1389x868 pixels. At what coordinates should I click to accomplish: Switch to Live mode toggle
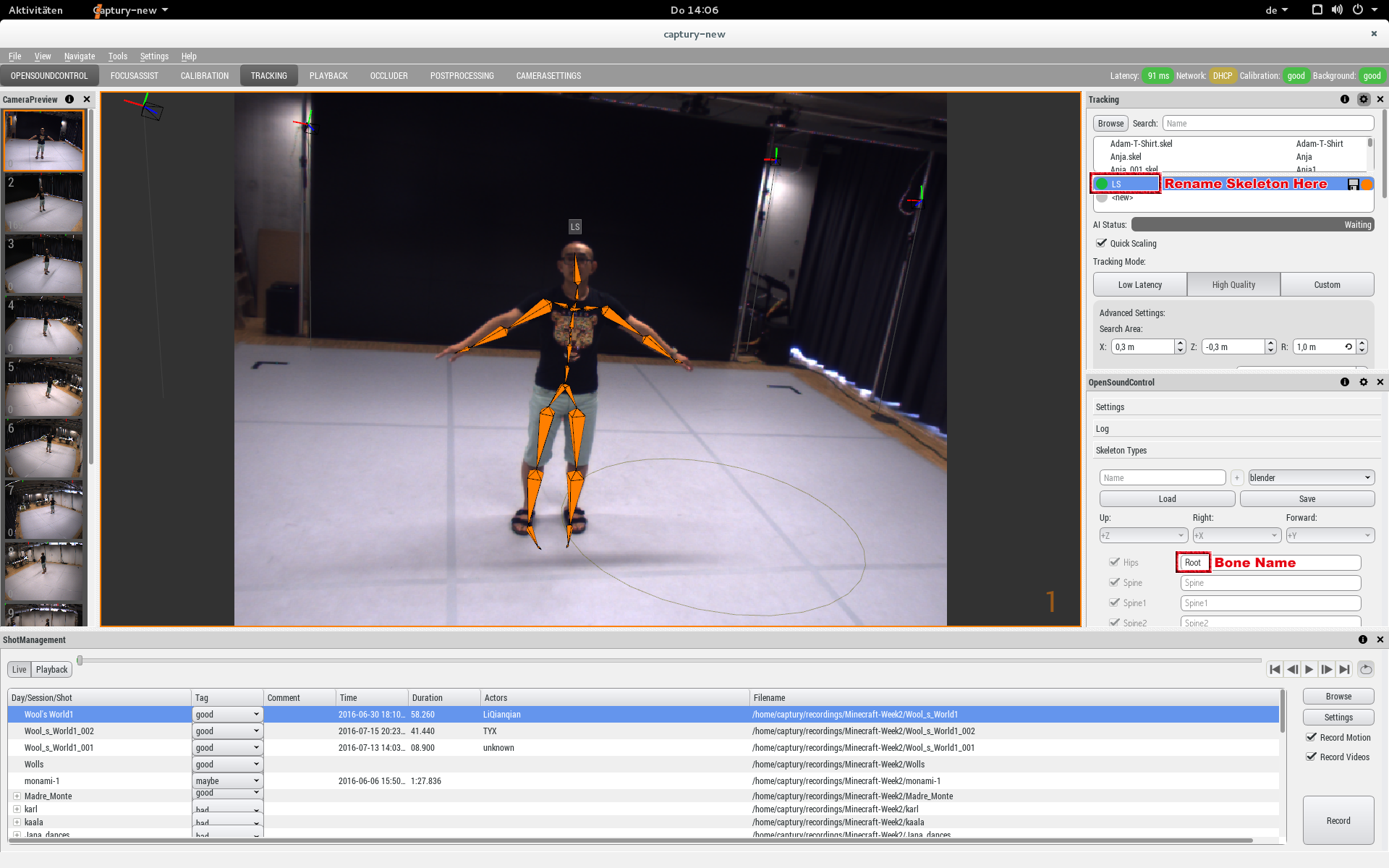point(19,669)
